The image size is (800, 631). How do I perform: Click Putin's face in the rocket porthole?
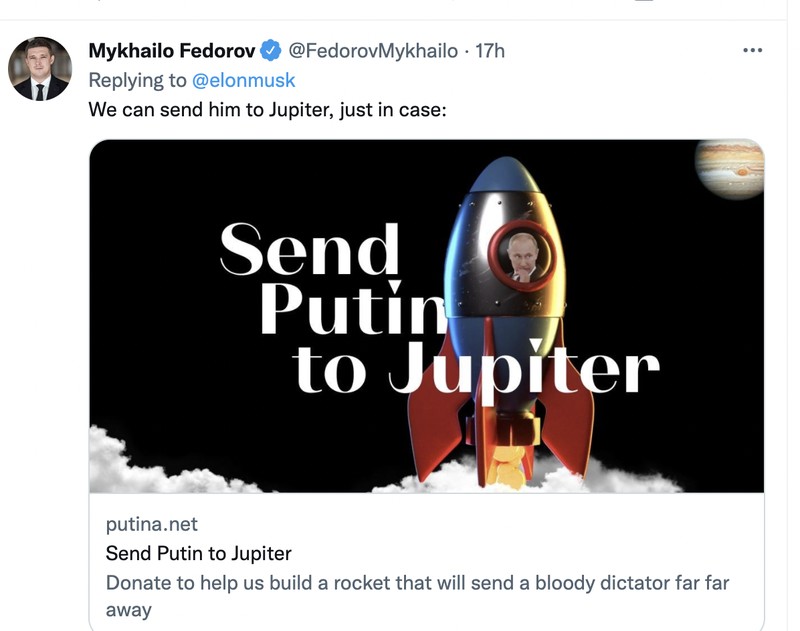click(x=524, y=255)
